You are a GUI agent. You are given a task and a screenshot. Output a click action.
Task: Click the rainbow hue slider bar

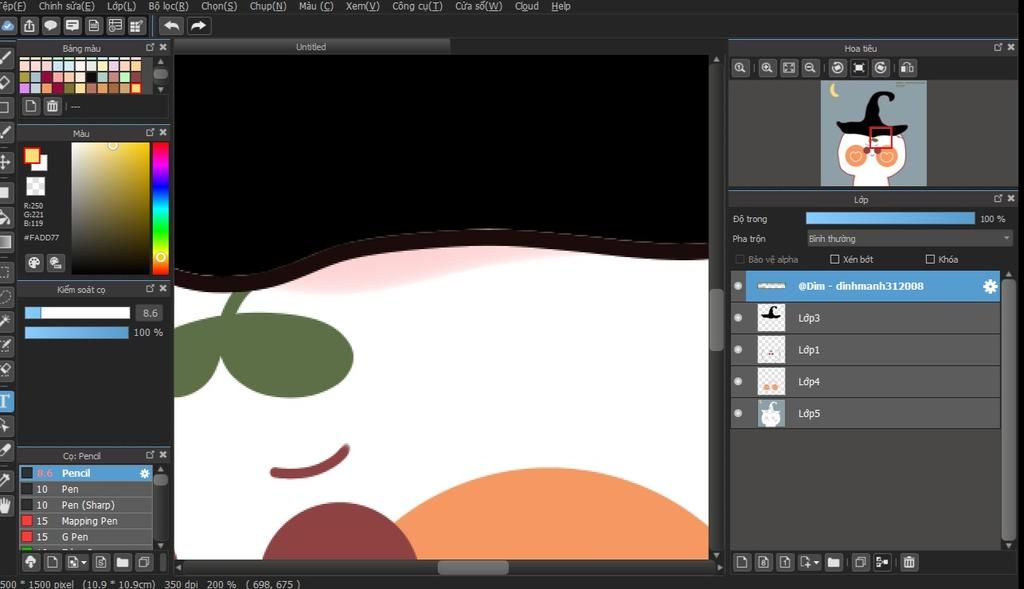(160, 208)
